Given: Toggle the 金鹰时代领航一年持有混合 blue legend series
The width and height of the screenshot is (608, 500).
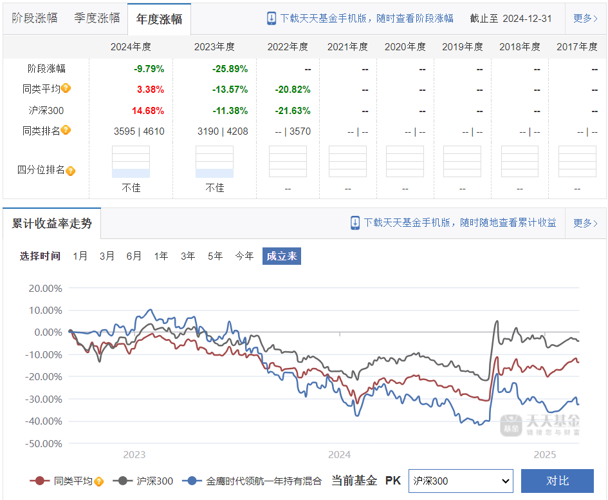Looking at the screenshot, I should [x=252, y=481].
